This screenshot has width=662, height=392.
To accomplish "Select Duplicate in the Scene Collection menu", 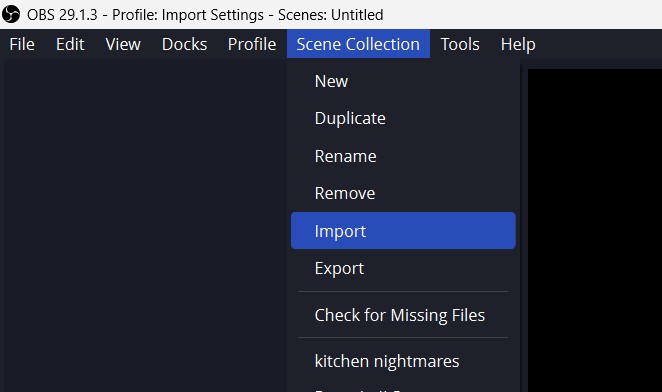I will 403,118.
